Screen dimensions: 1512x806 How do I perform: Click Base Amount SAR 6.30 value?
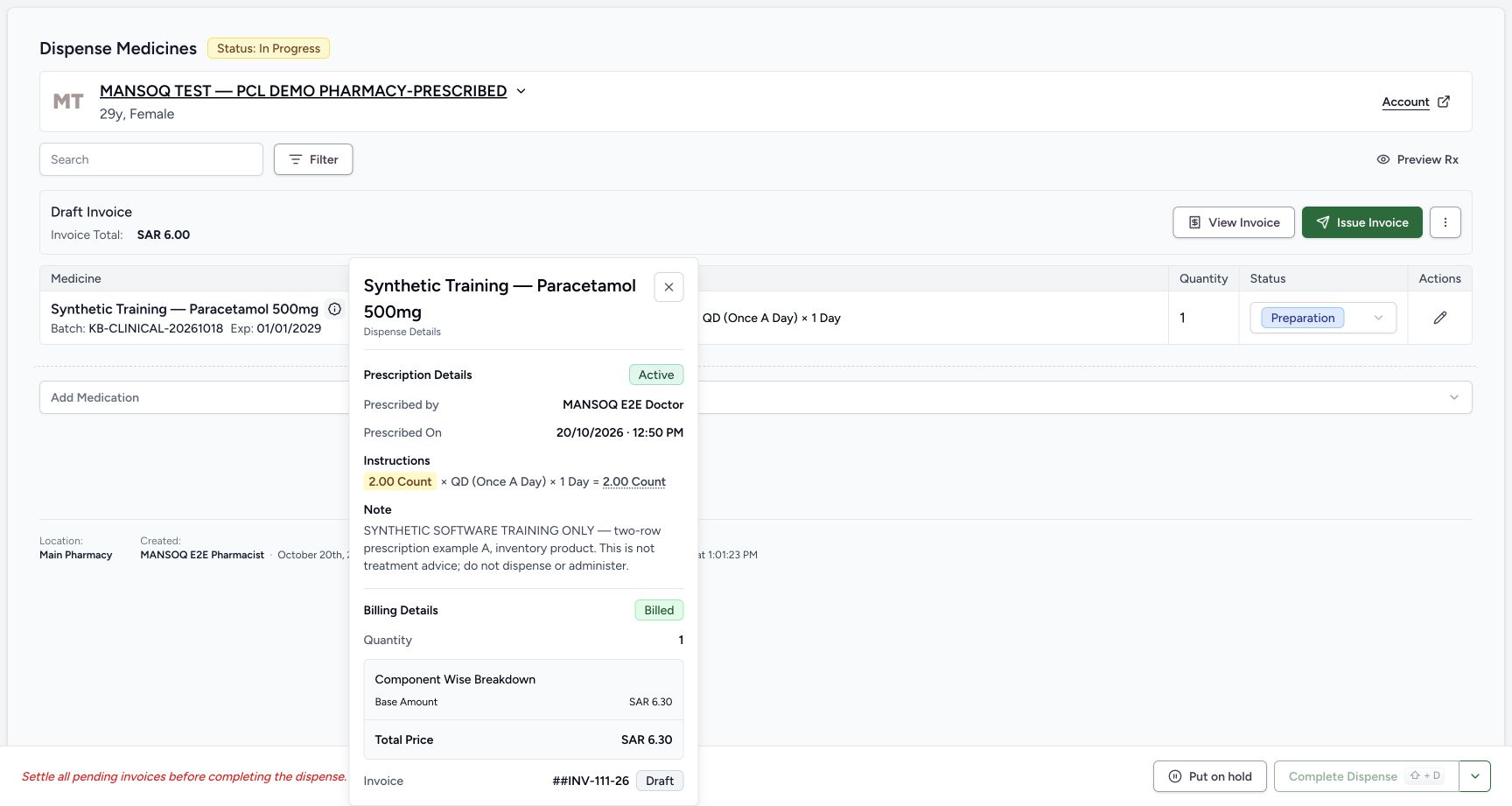pos(650,702)
